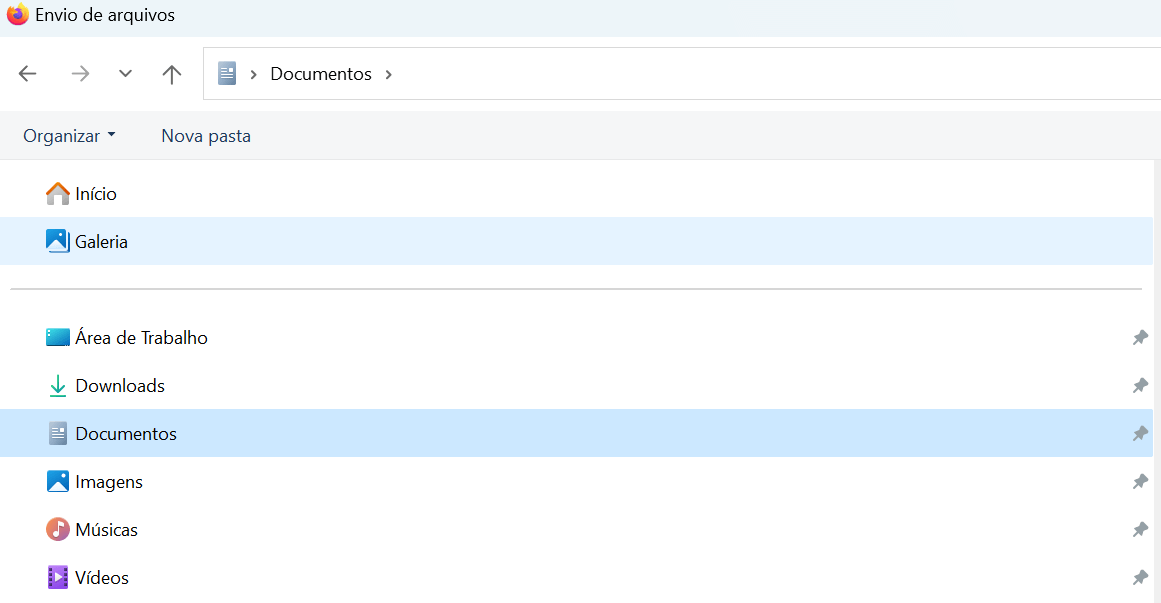Viewport: 1161px width, 603px height.
Task: Click the Firefox icon in title bar
Action: pyautogui.click(x=17, y=14)
